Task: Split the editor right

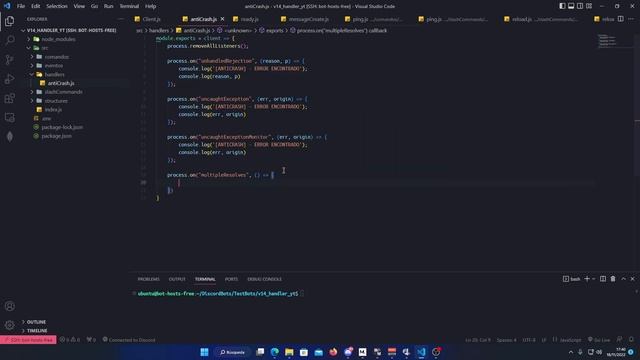Action: [620, 19]
